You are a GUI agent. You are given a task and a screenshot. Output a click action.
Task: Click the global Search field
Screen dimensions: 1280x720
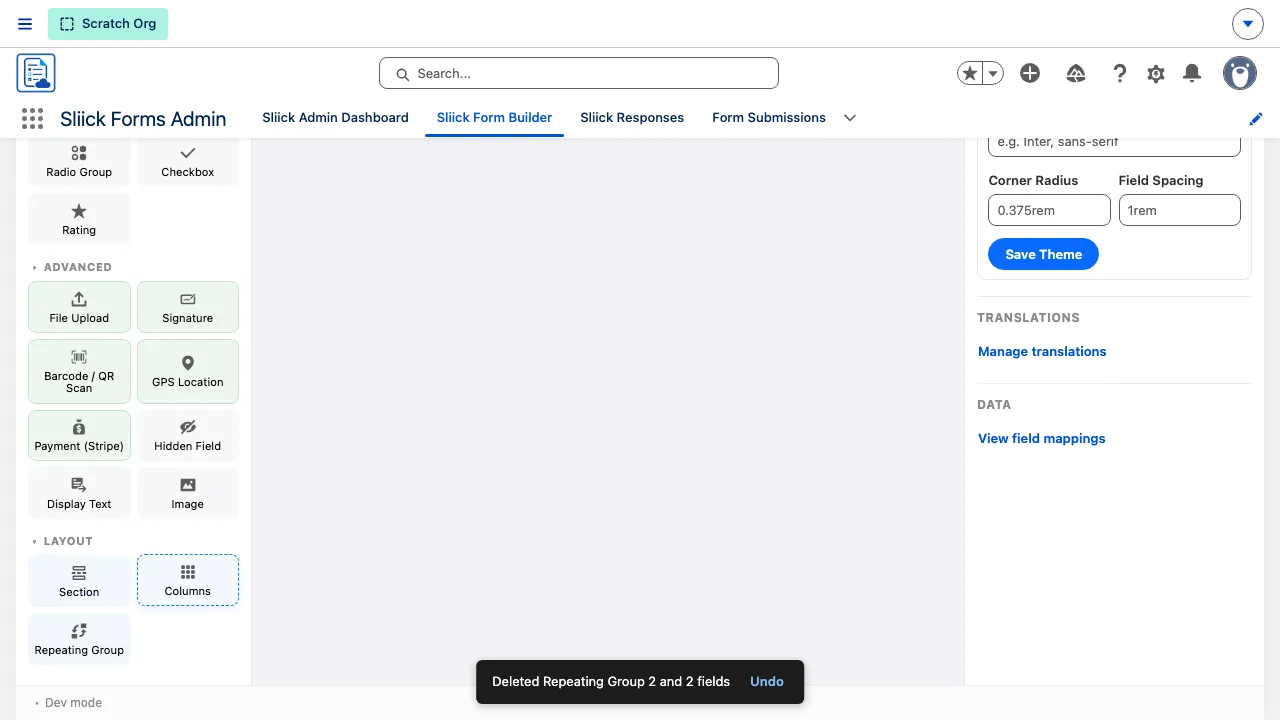point(579,73)
